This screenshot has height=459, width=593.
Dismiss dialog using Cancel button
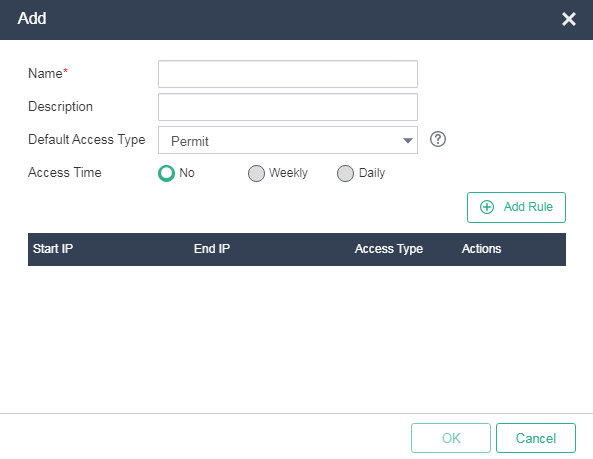coord(536,438)
